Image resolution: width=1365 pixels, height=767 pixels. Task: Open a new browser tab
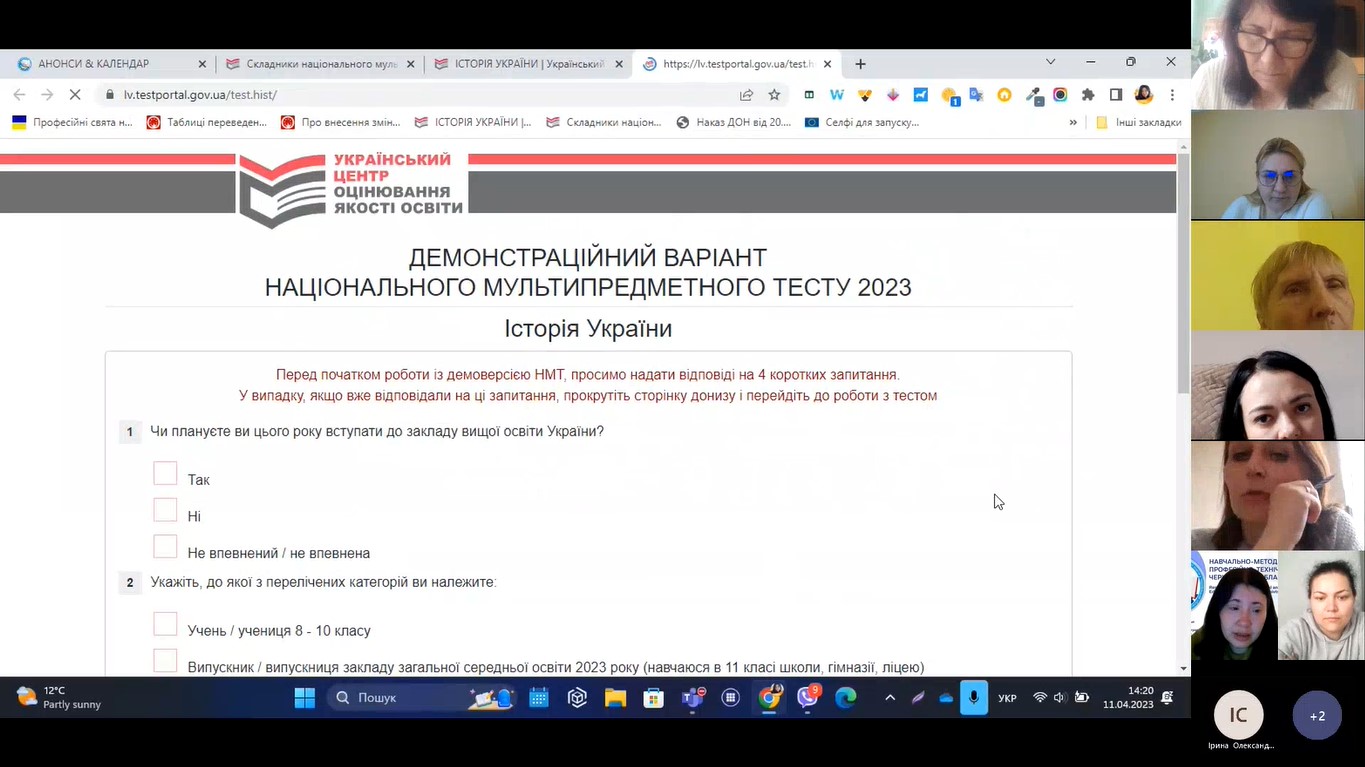(x=860, y=64)
